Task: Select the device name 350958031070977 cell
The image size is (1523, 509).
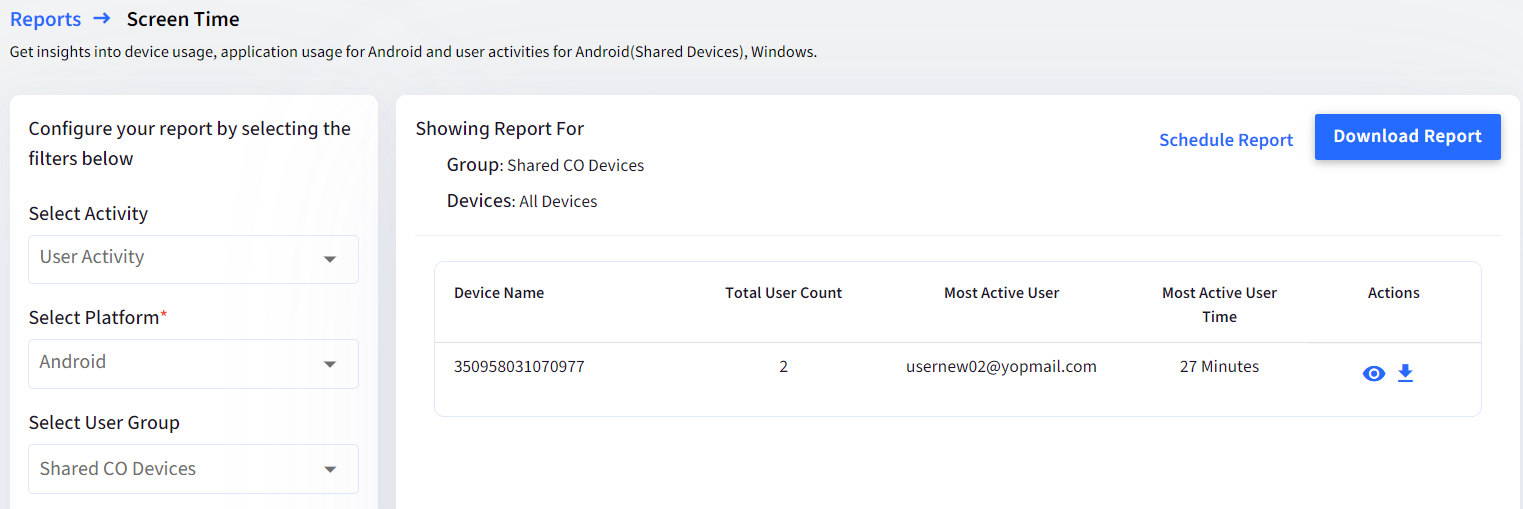Action: 519,367
